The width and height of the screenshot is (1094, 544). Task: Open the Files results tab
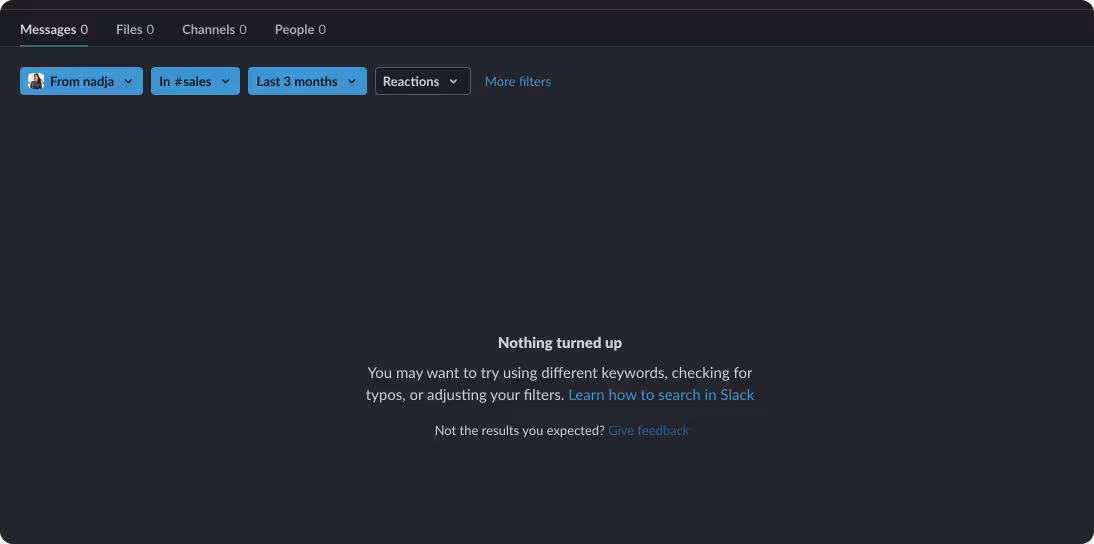[x=135, y=29]
